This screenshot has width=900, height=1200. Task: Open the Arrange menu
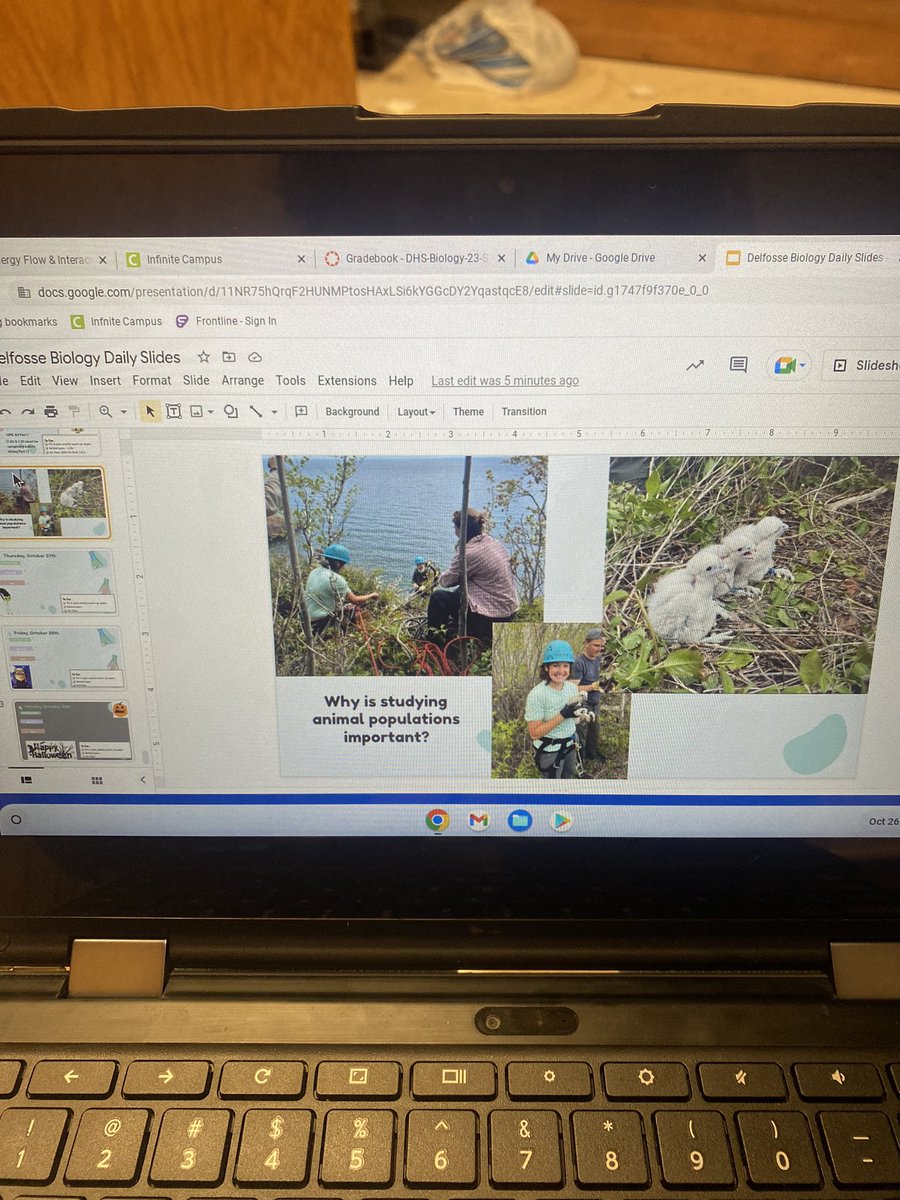243,381
